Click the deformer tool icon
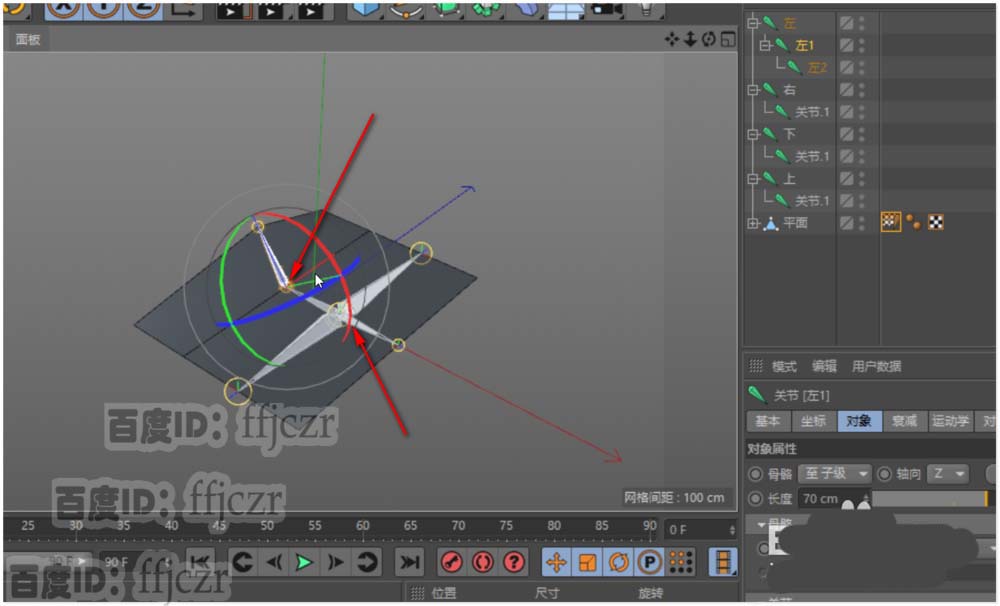1000x606 pixels. (x=526, y=10)
